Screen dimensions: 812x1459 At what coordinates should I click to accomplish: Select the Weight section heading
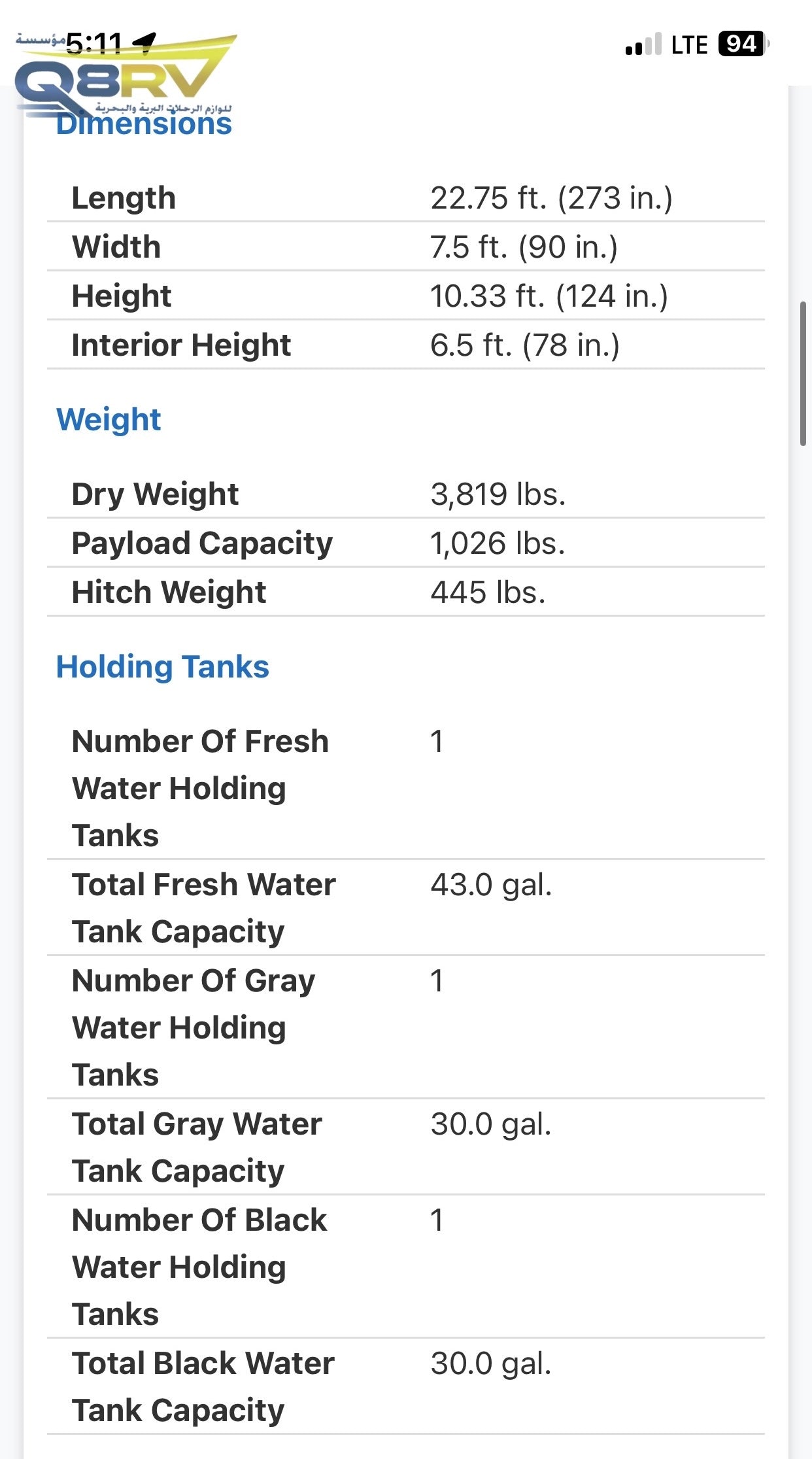[109, 419]
